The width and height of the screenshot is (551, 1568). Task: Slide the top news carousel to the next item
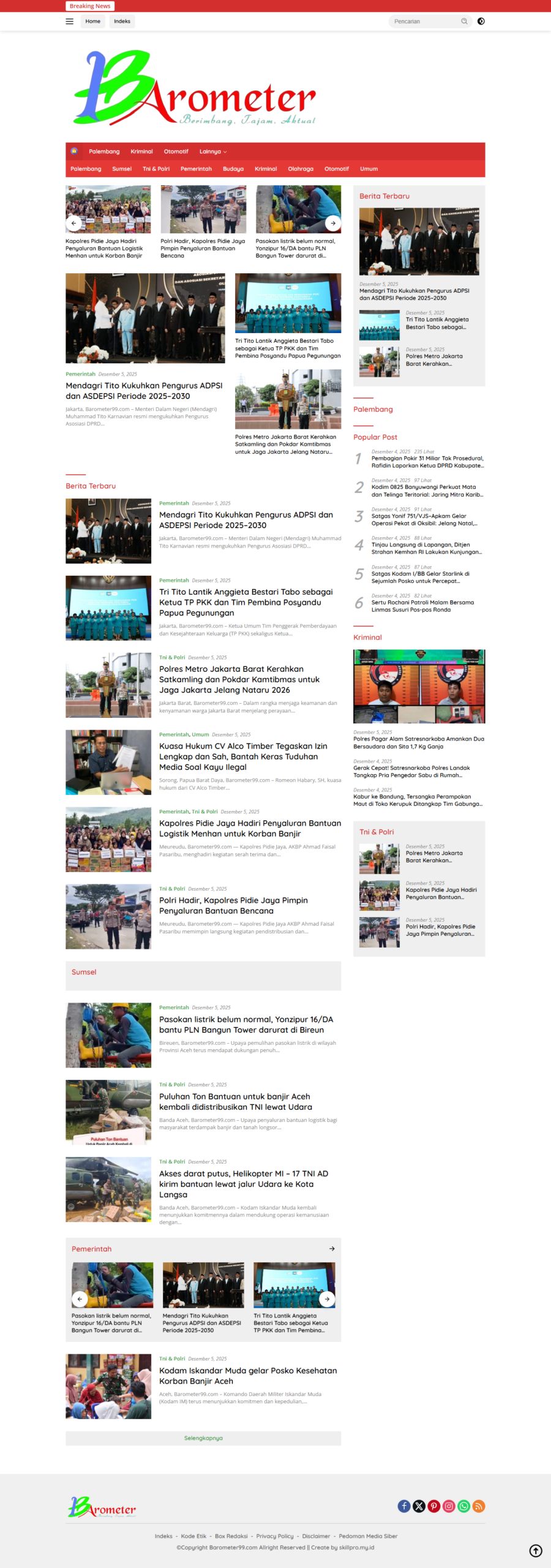tap(332, 223)
